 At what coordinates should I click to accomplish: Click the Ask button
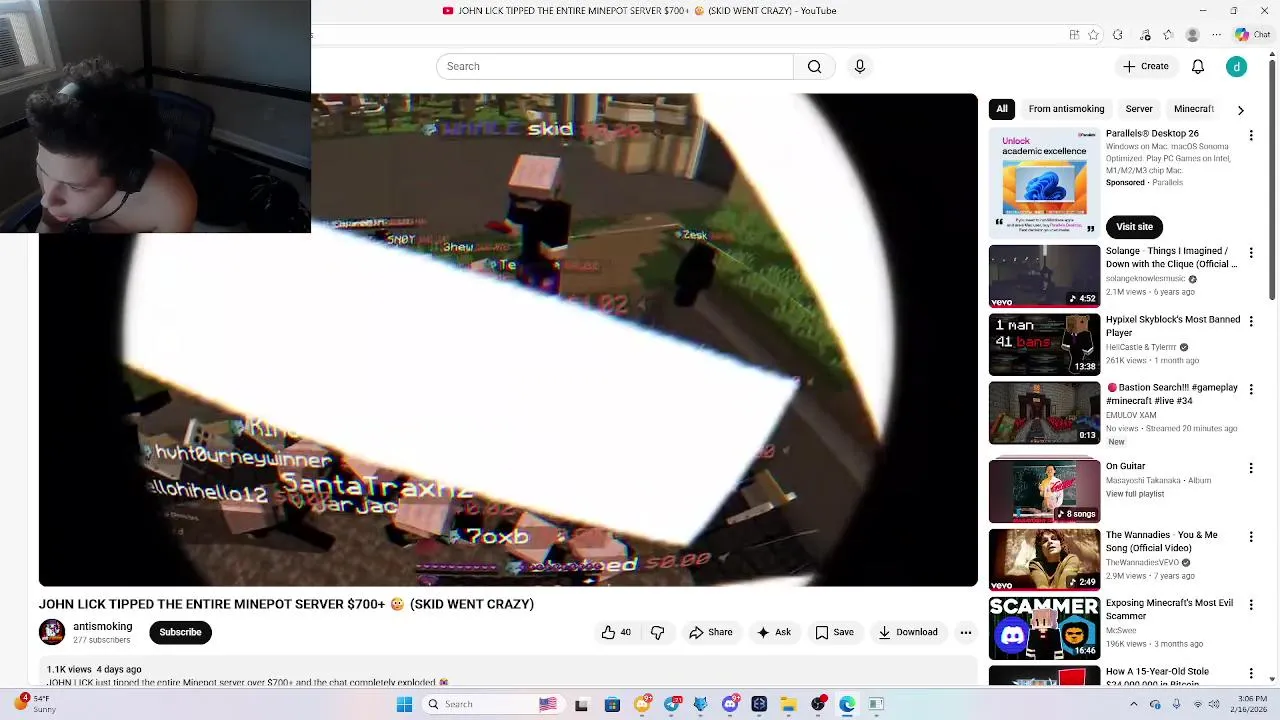click(774, 632)
